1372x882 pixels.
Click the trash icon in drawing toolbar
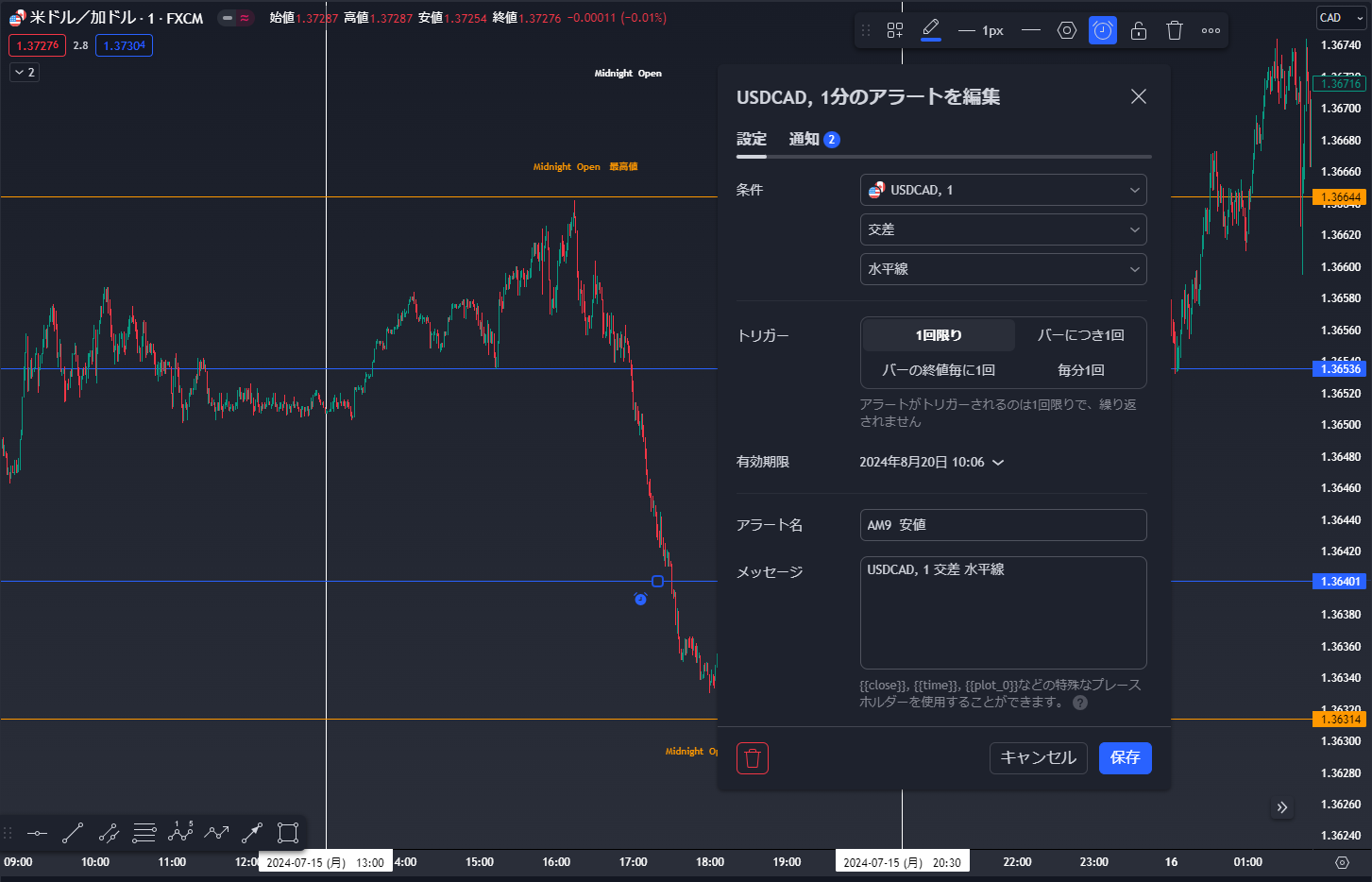click(x=1175, y=31)
